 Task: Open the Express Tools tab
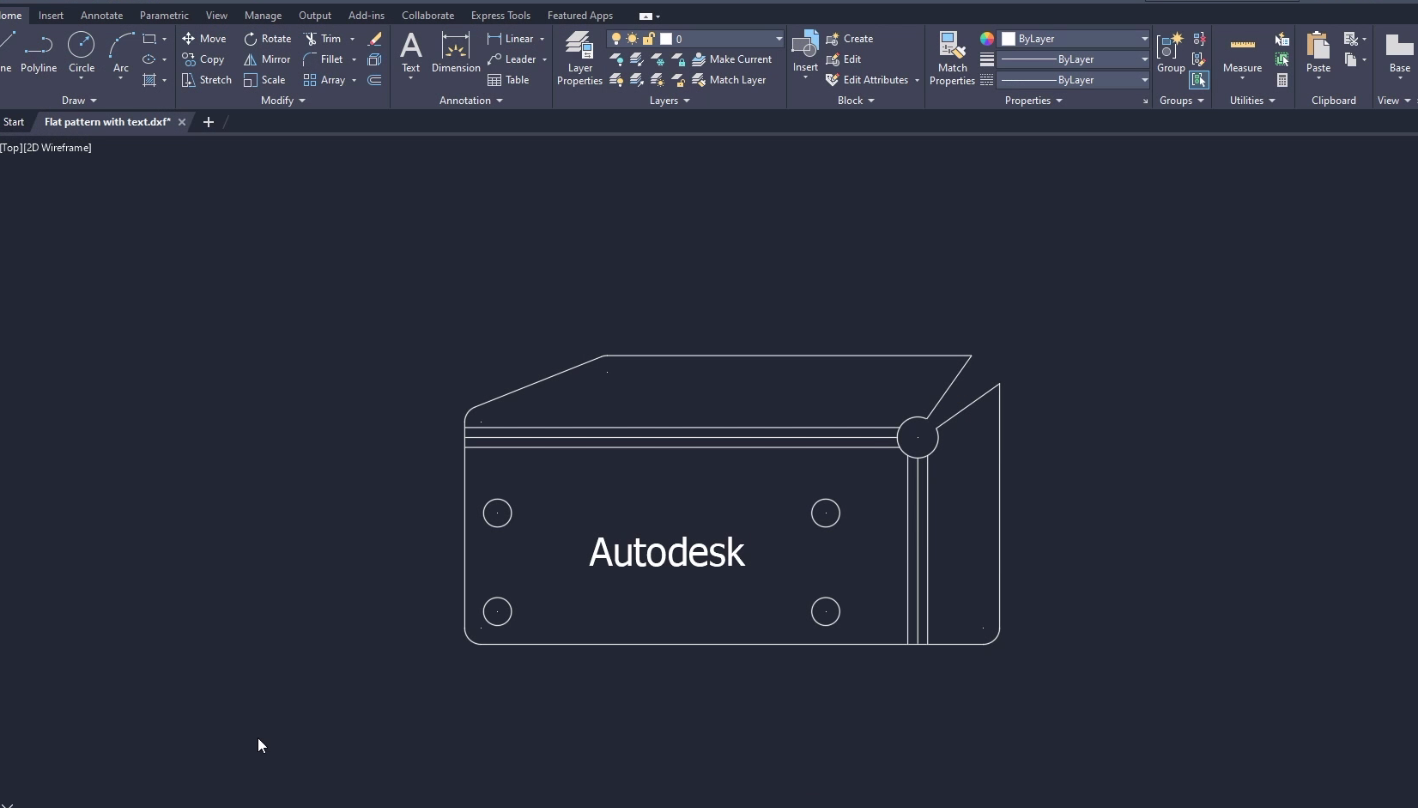tap(501, 15)
